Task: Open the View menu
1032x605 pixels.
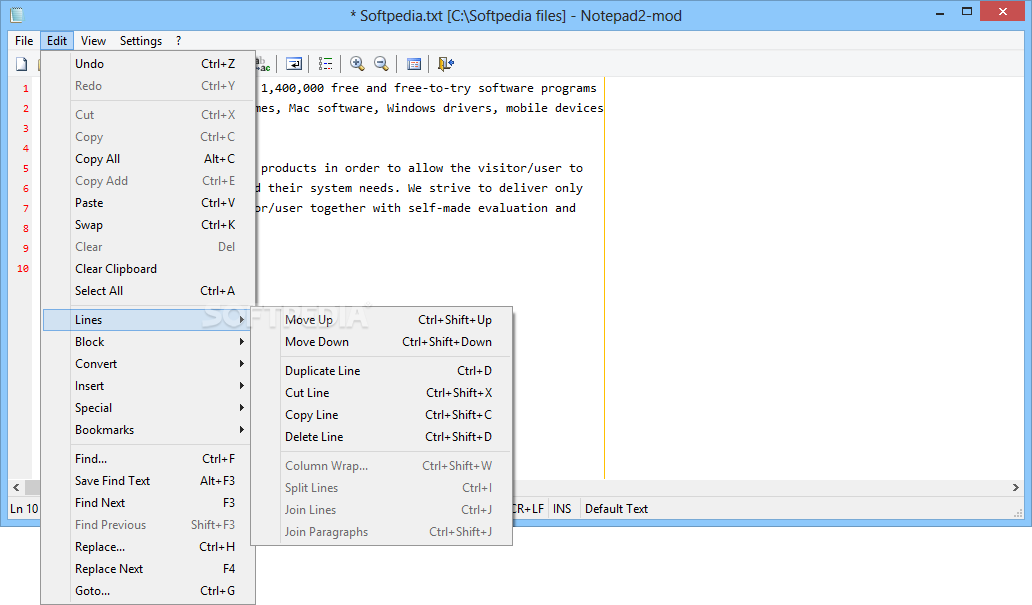Action: pos(93,41)
